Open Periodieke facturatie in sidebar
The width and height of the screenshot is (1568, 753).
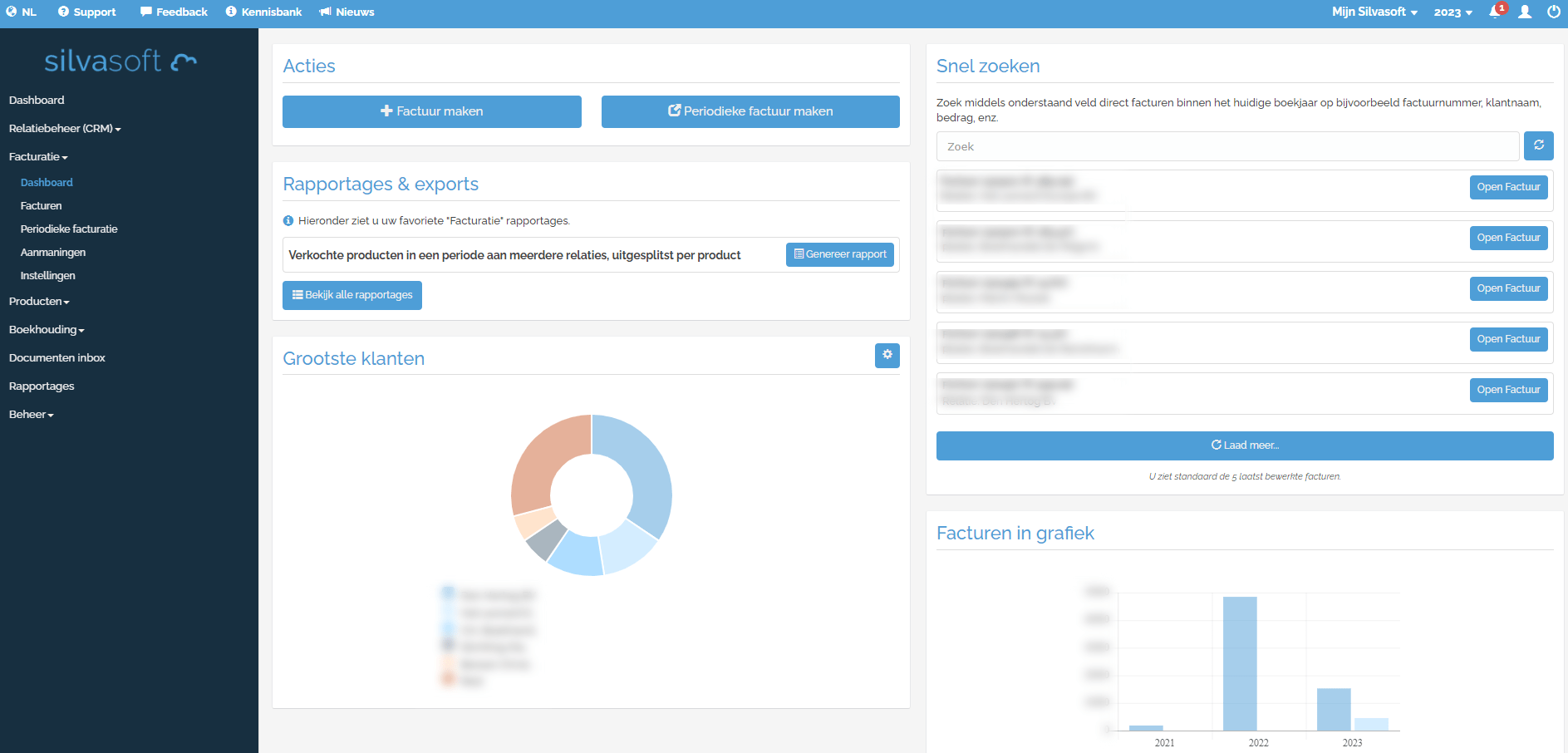69,229
